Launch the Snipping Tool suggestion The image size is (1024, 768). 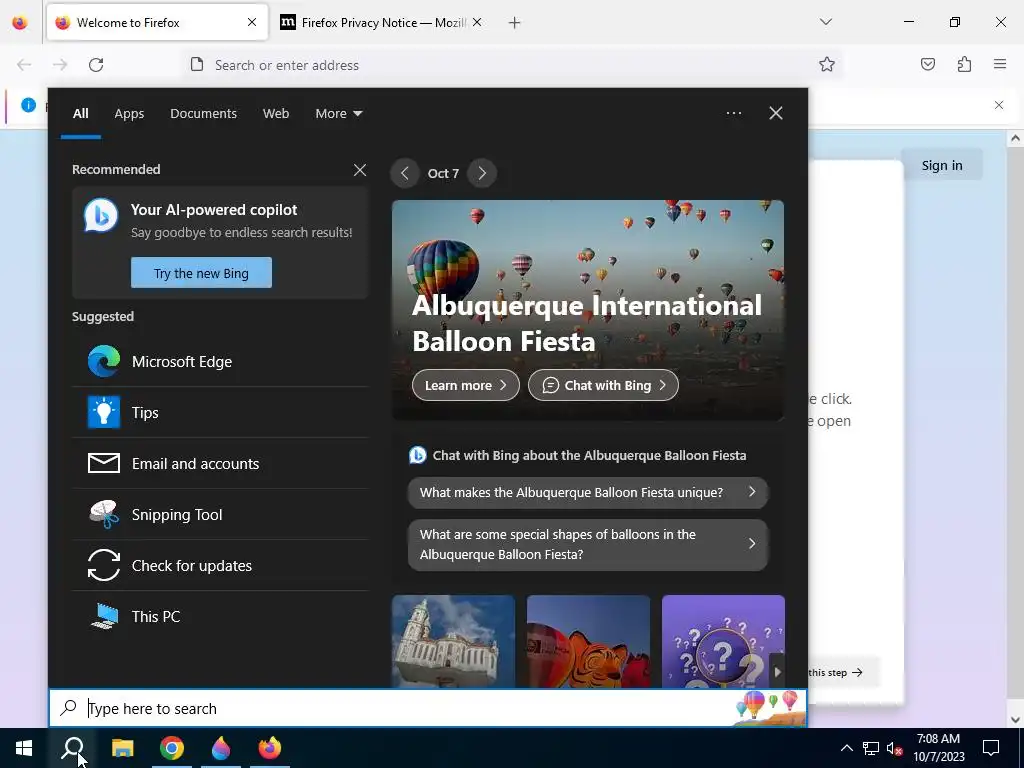pyautogui.click(x=220, y=515)
